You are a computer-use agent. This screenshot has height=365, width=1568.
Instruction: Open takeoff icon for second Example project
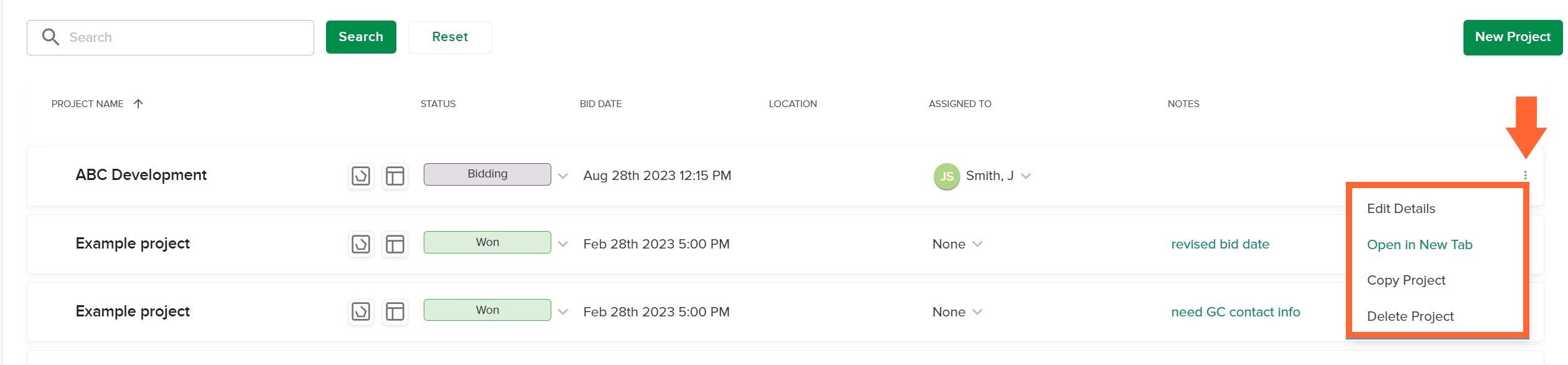(361, 311)
